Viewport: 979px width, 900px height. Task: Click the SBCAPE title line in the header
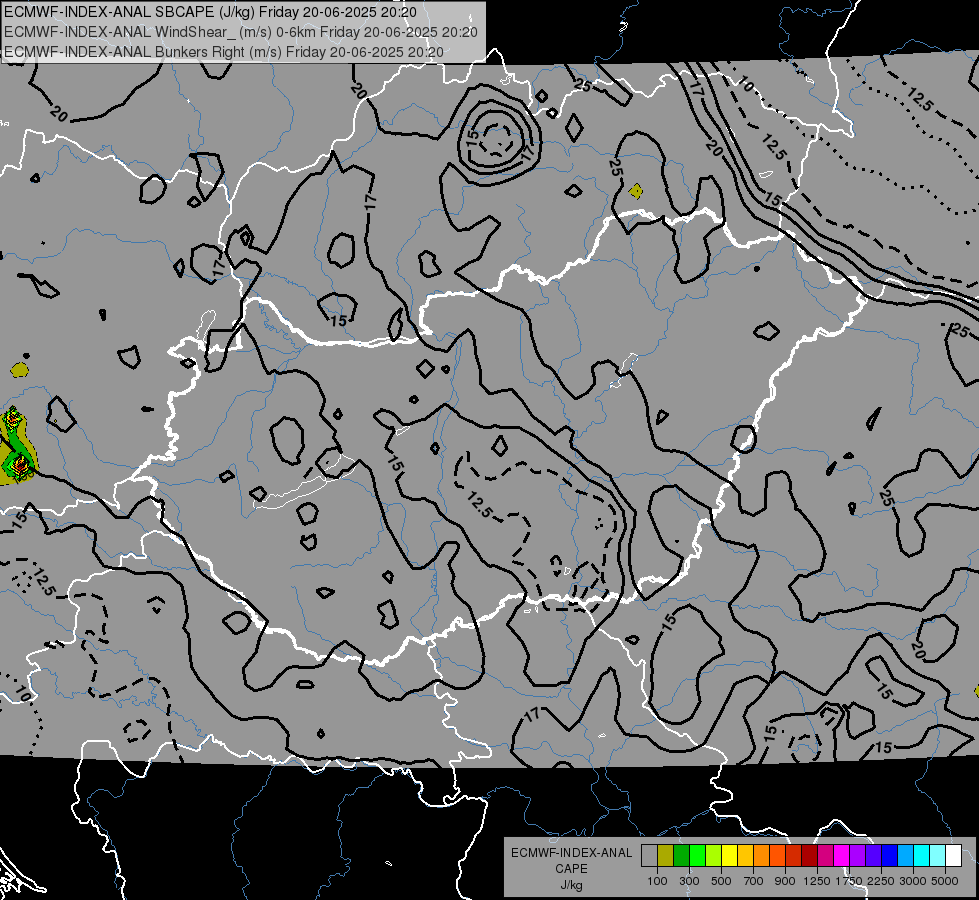tap(210, 12)
